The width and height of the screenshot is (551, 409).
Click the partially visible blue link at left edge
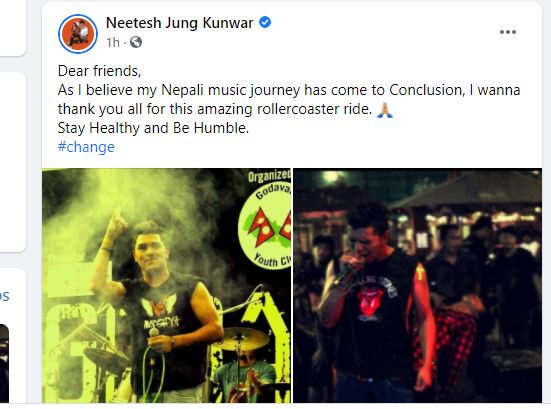(5, 296)
